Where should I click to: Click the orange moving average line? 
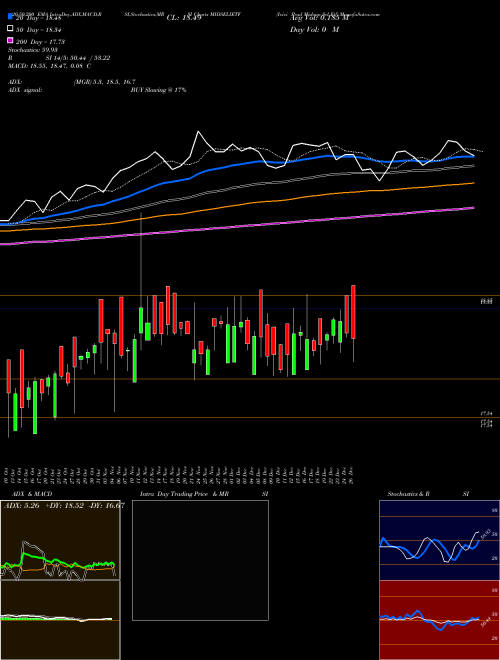pos(236,206)
